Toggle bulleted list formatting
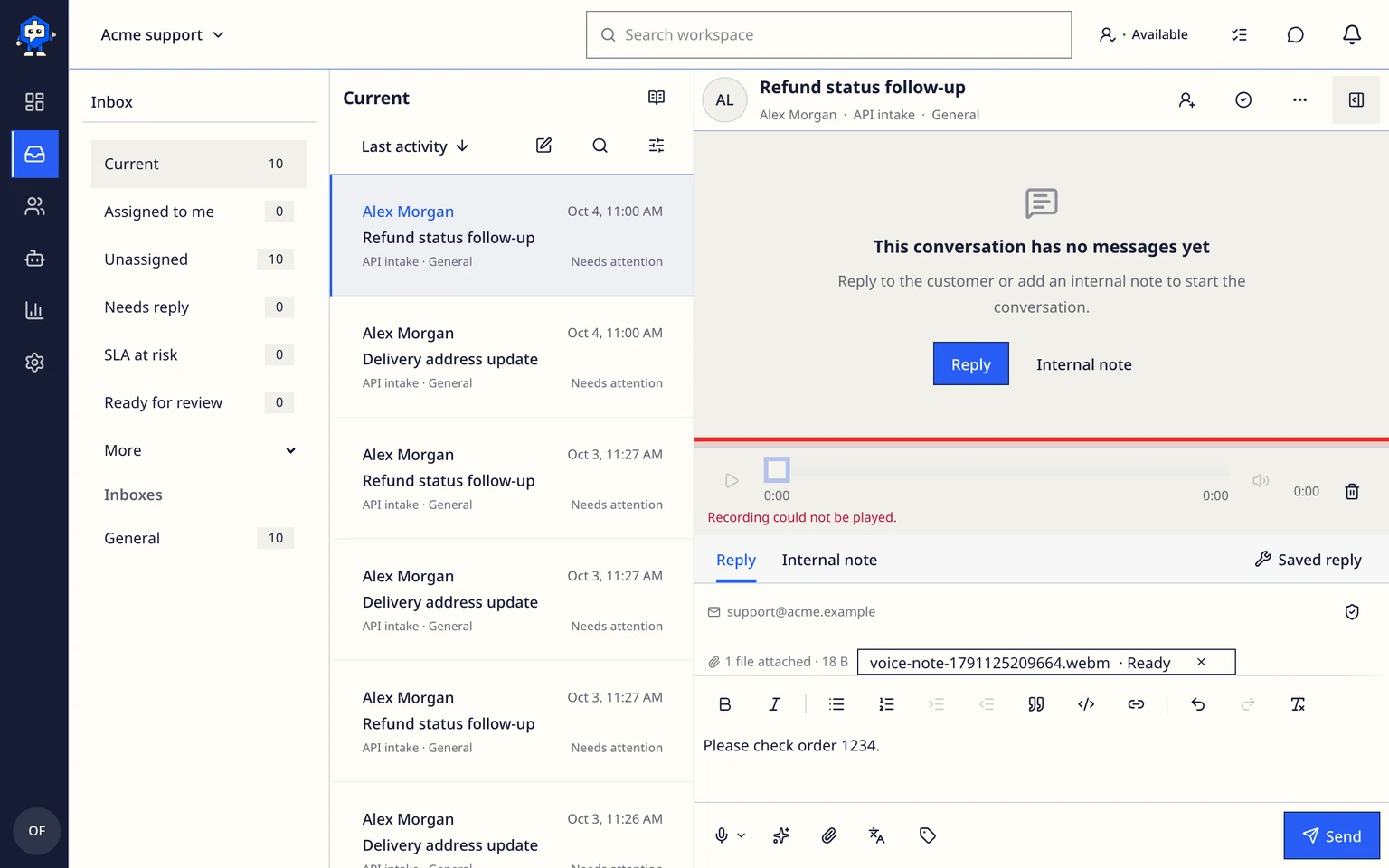This screenshot has height=868, width=1389. coord(836,704)
